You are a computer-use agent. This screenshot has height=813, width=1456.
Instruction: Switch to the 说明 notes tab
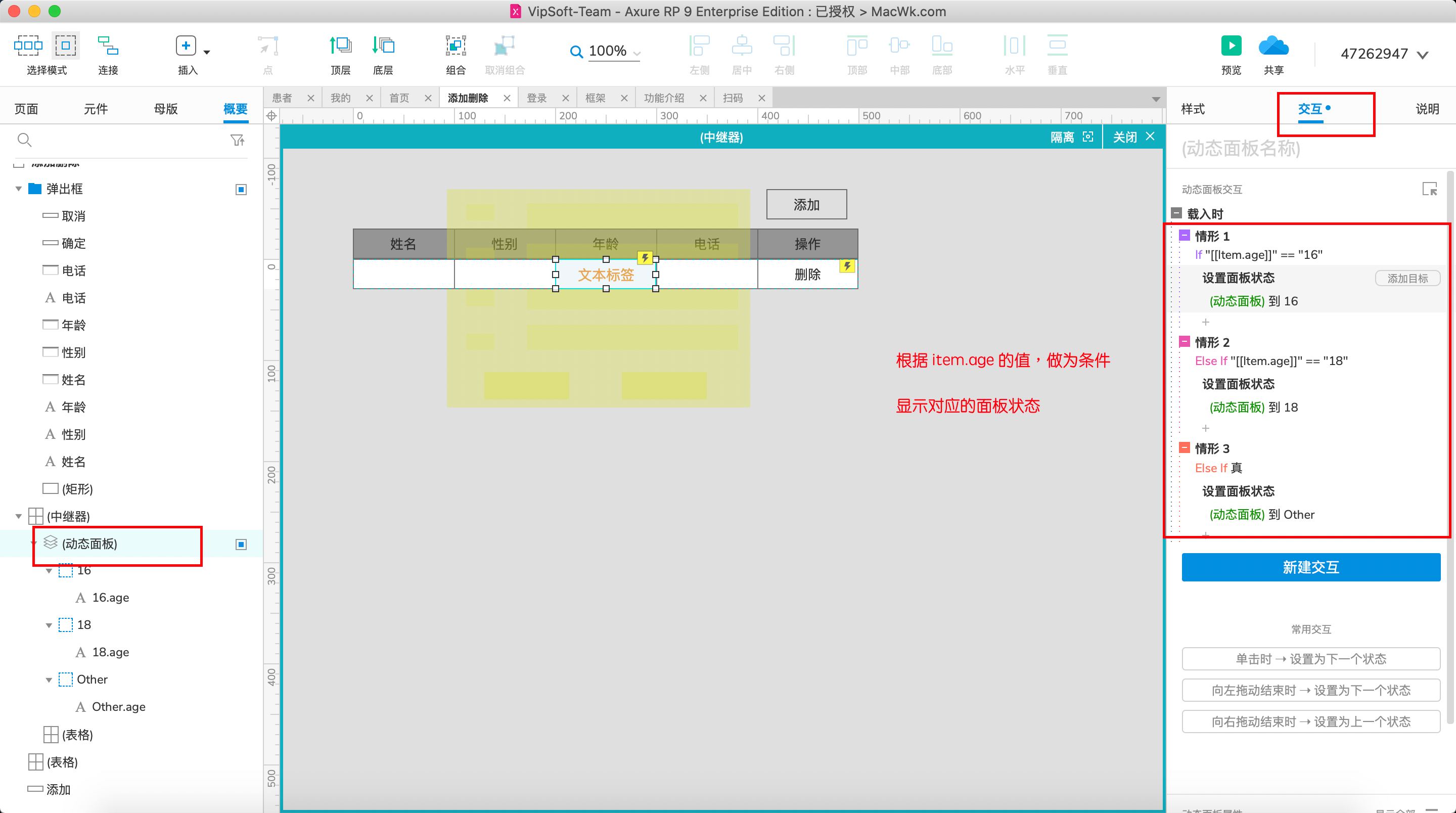[x=1427, y=109]
